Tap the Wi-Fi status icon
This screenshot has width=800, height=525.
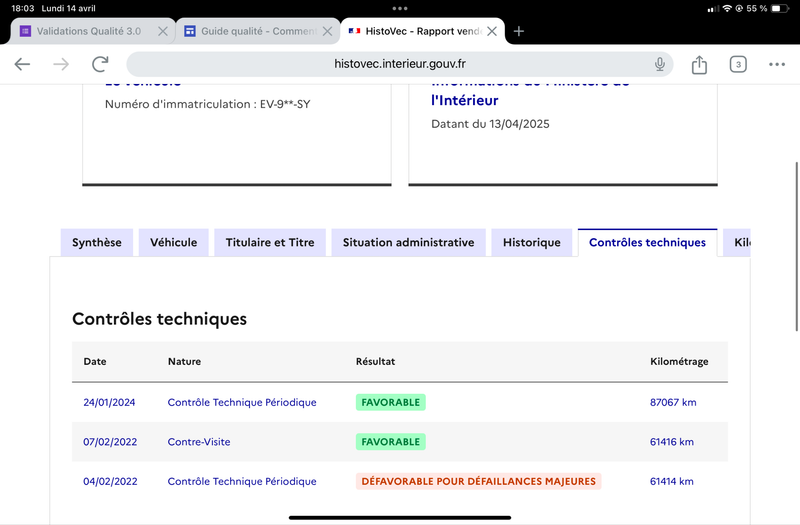point(727,8)
